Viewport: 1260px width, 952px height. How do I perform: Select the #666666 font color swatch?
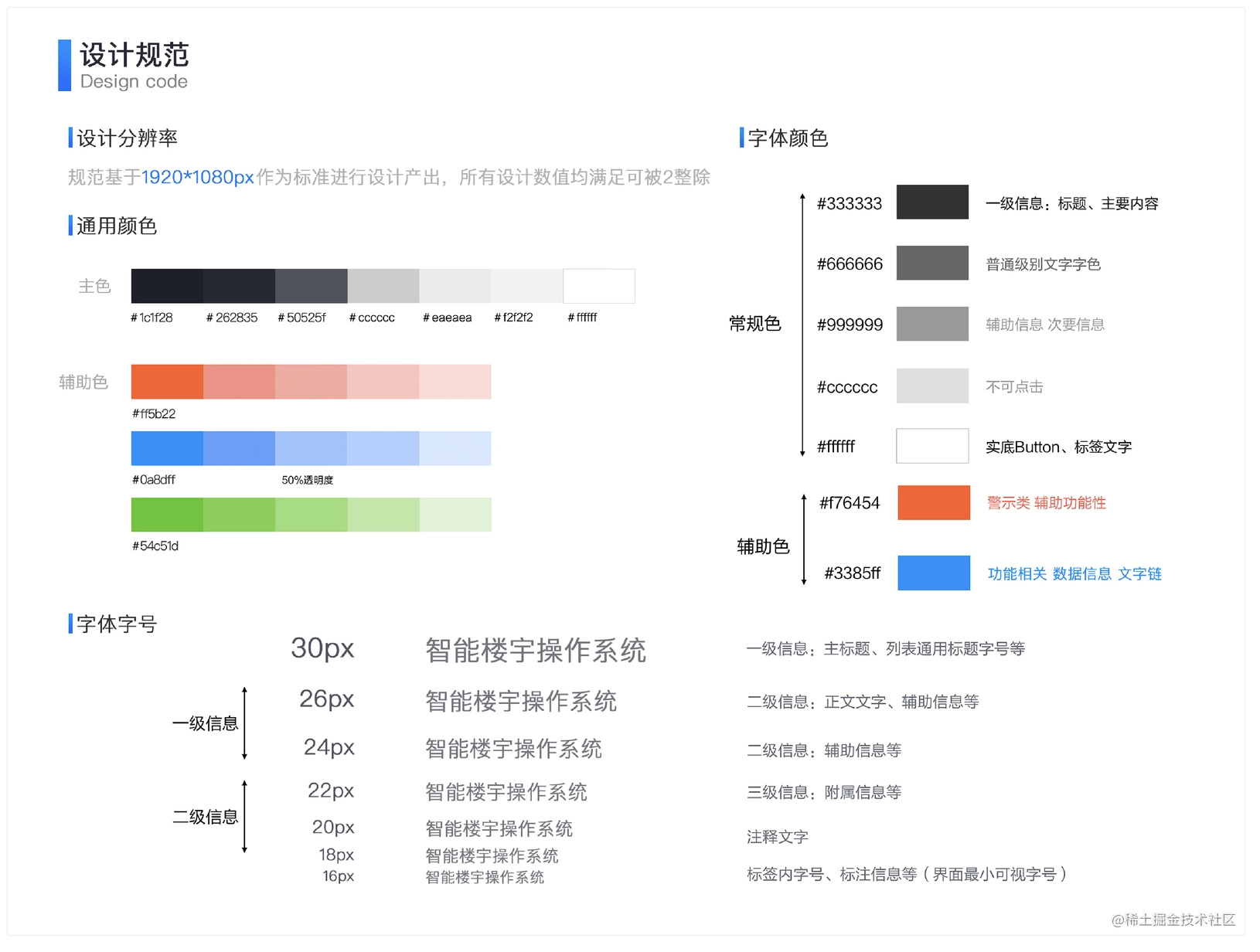(x=932, y=263)
